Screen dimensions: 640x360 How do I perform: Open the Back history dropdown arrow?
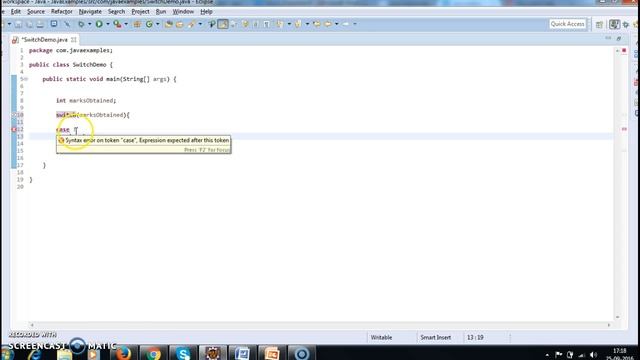[x=336, y=24]
